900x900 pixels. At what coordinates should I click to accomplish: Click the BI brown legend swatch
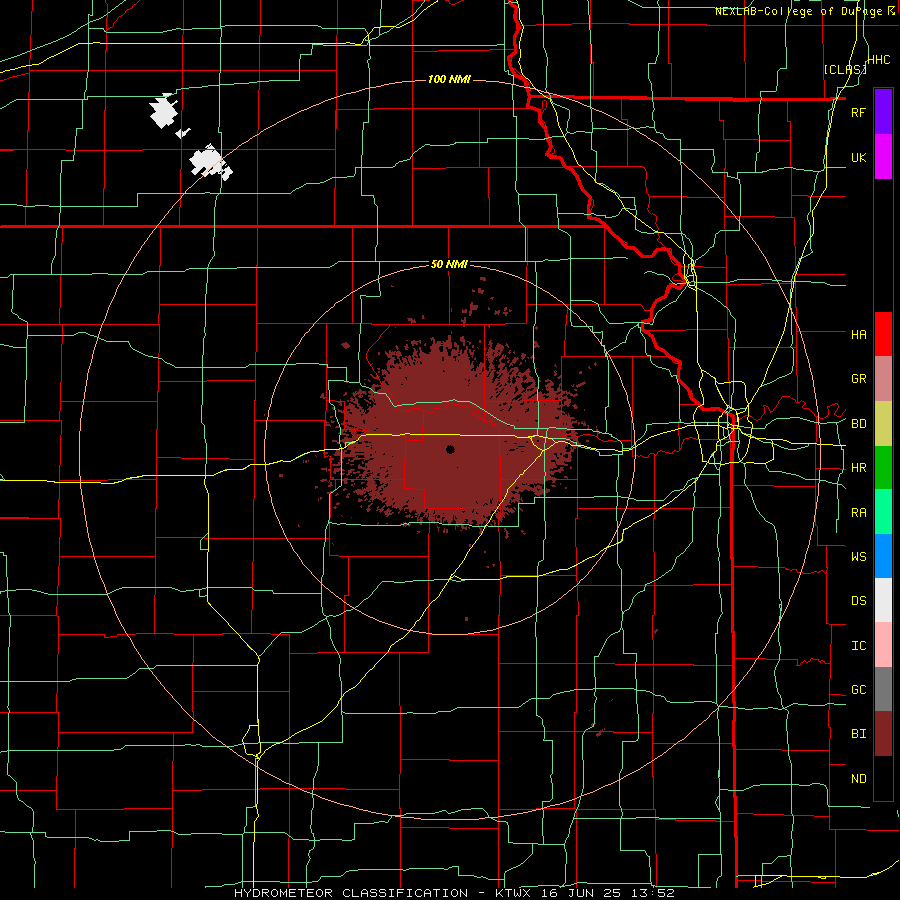883,734
